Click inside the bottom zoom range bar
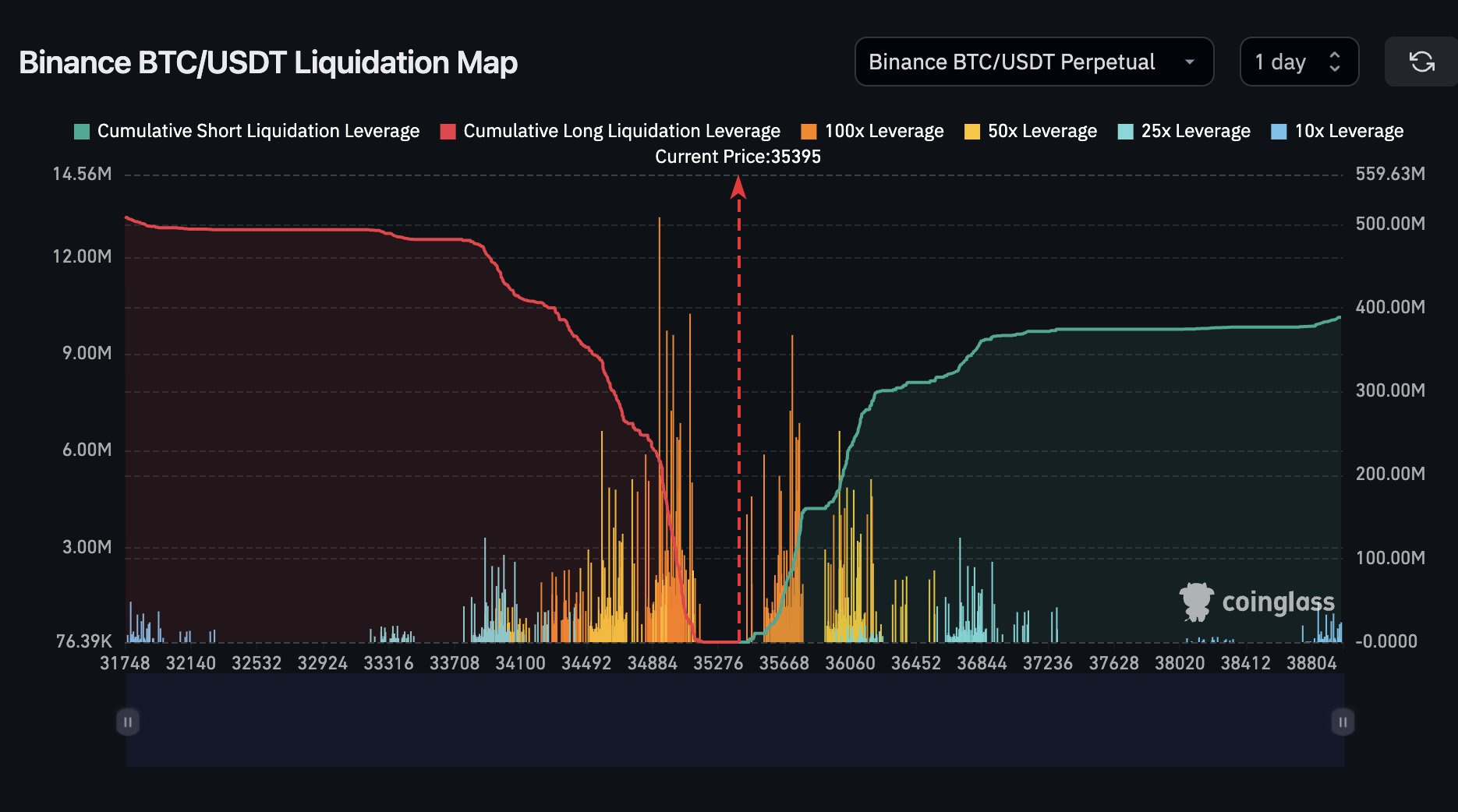This screenshot has width=1458, height=812. pos(735,721)
